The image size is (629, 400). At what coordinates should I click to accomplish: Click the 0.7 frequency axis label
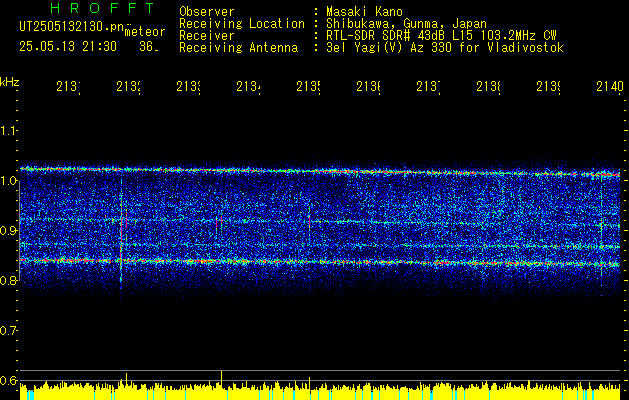[9, 330]
